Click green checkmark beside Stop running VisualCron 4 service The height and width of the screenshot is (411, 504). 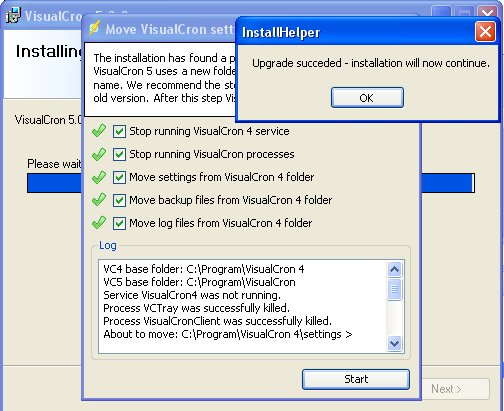[x=99, y=131]
